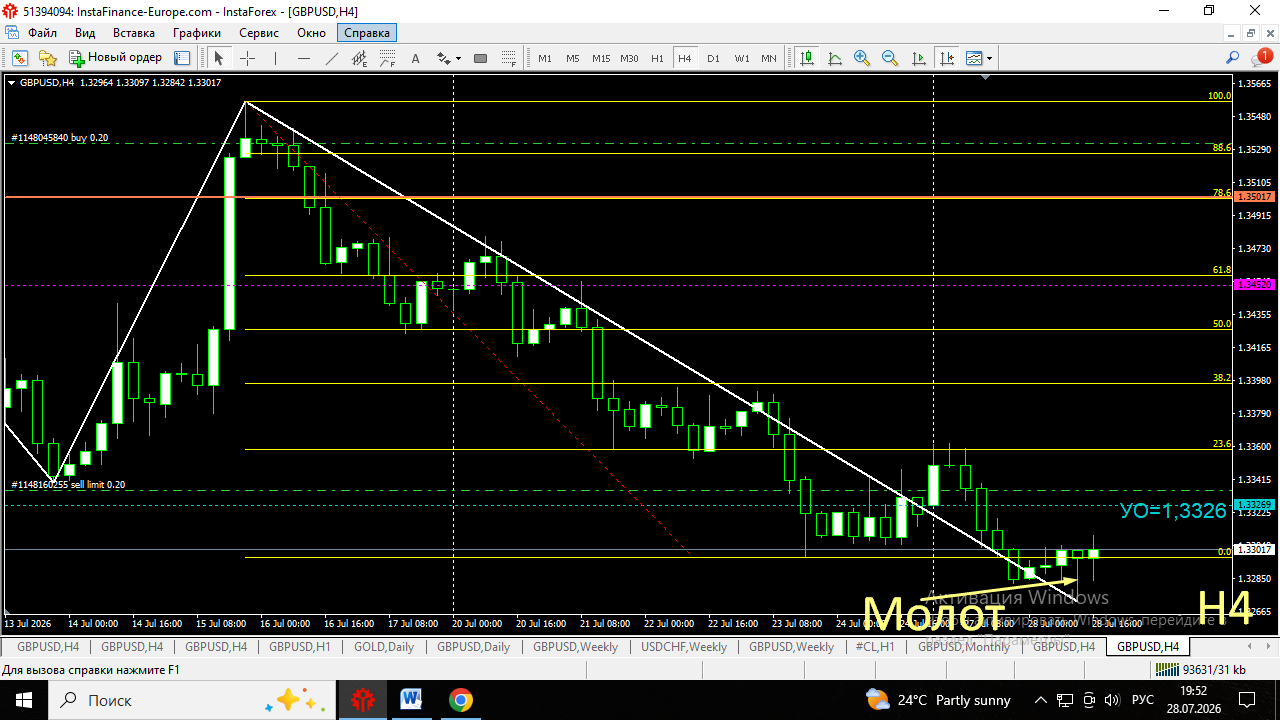Open chart templates icon
The image size is (1280, 720).
(x=973, y=58)
